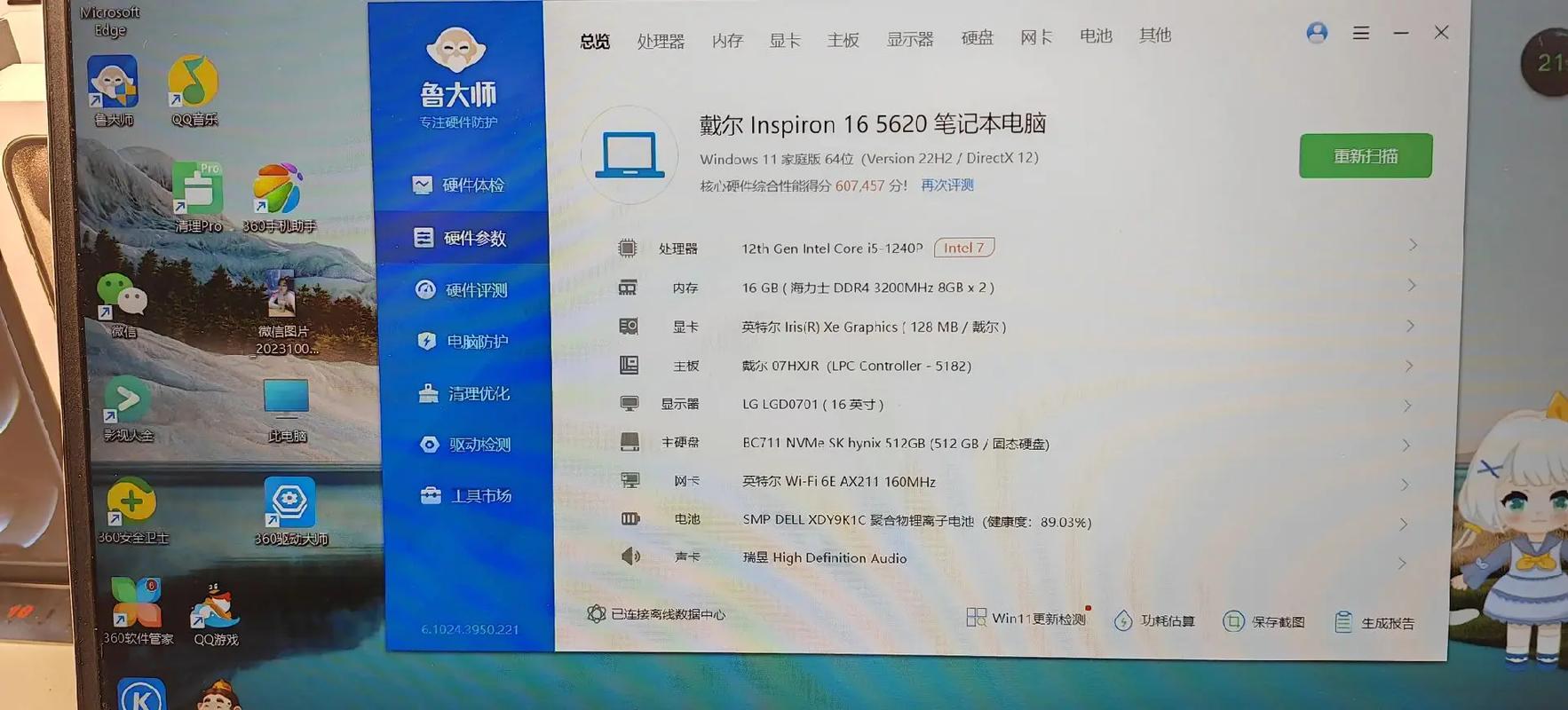
Task: Expand the 电池 details arrow
Action: 1403,524
